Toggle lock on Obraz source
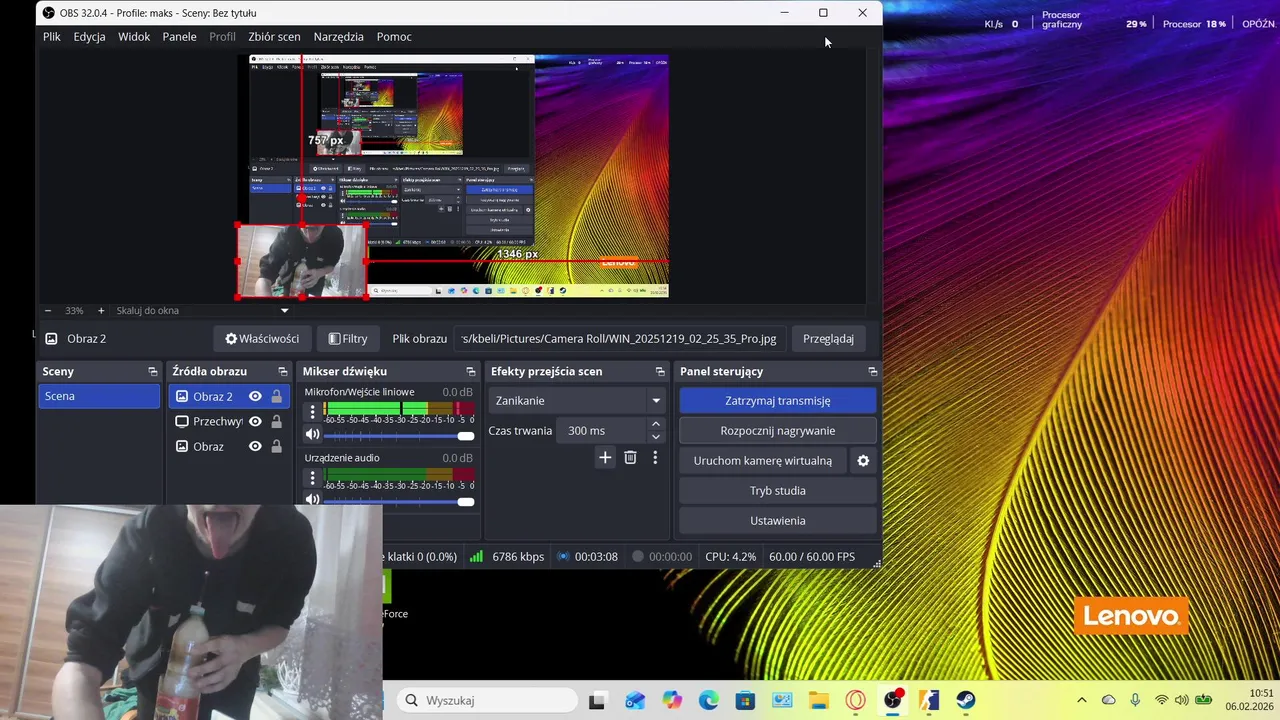The width and height of the screenshot is (1280, 720). click(x=276, y=446)
